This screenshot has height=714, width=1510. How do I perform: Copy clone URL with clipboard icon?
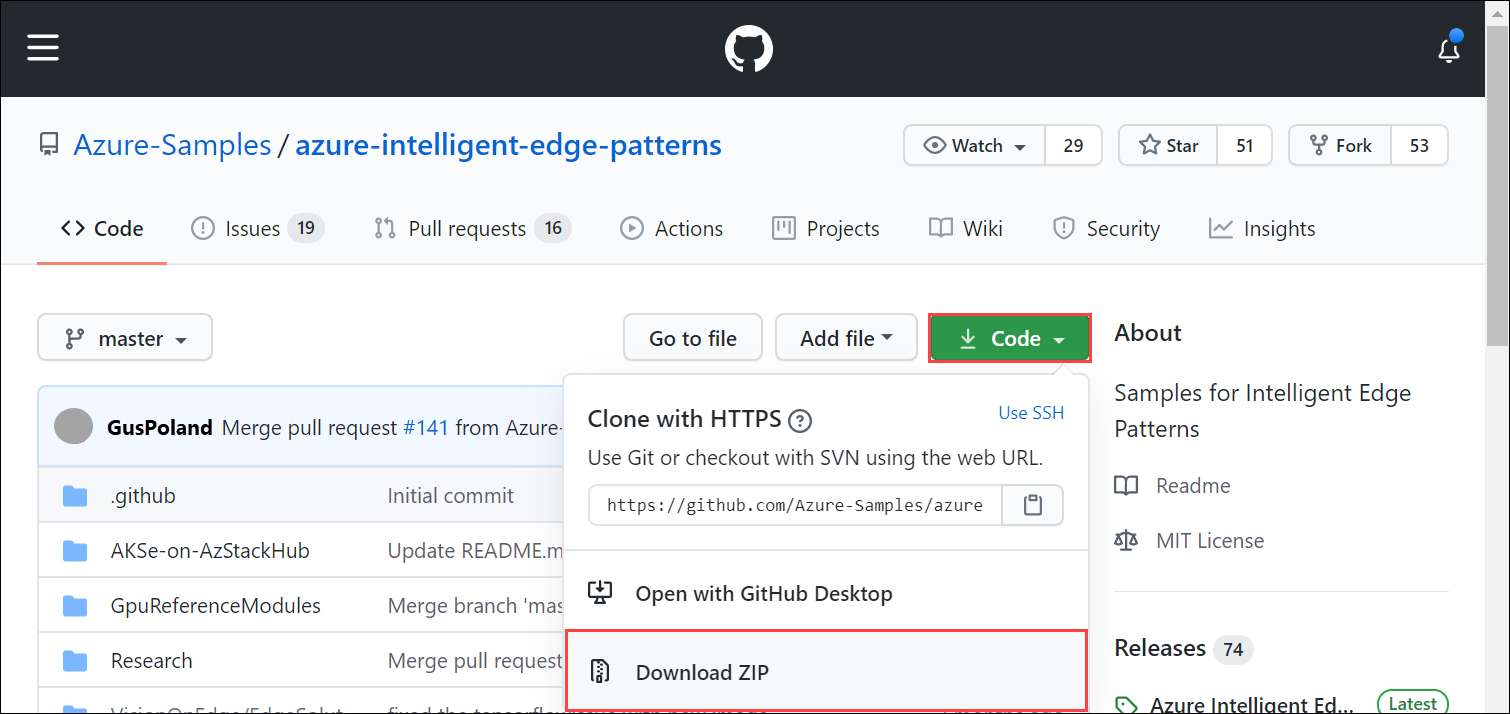[1033, 505]
